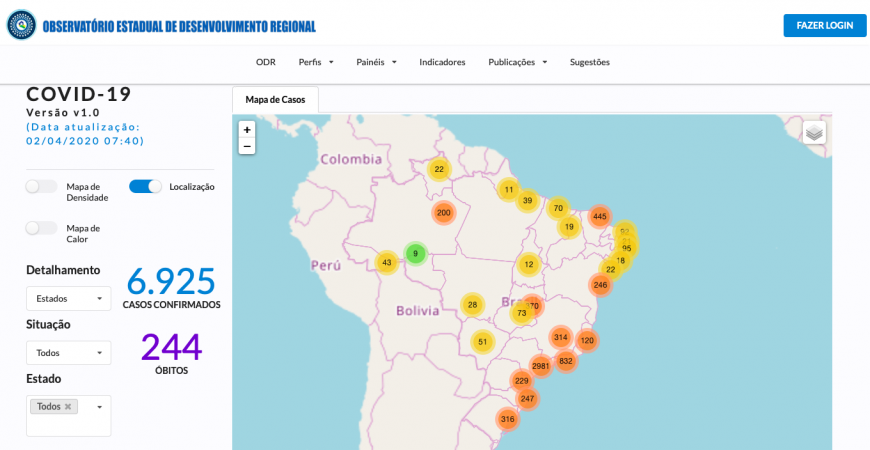Viewport: 870px width, 450px height.
Task: Select the 445 cases cluster marker
Action: pyautogui.click(x=600, y=216)
